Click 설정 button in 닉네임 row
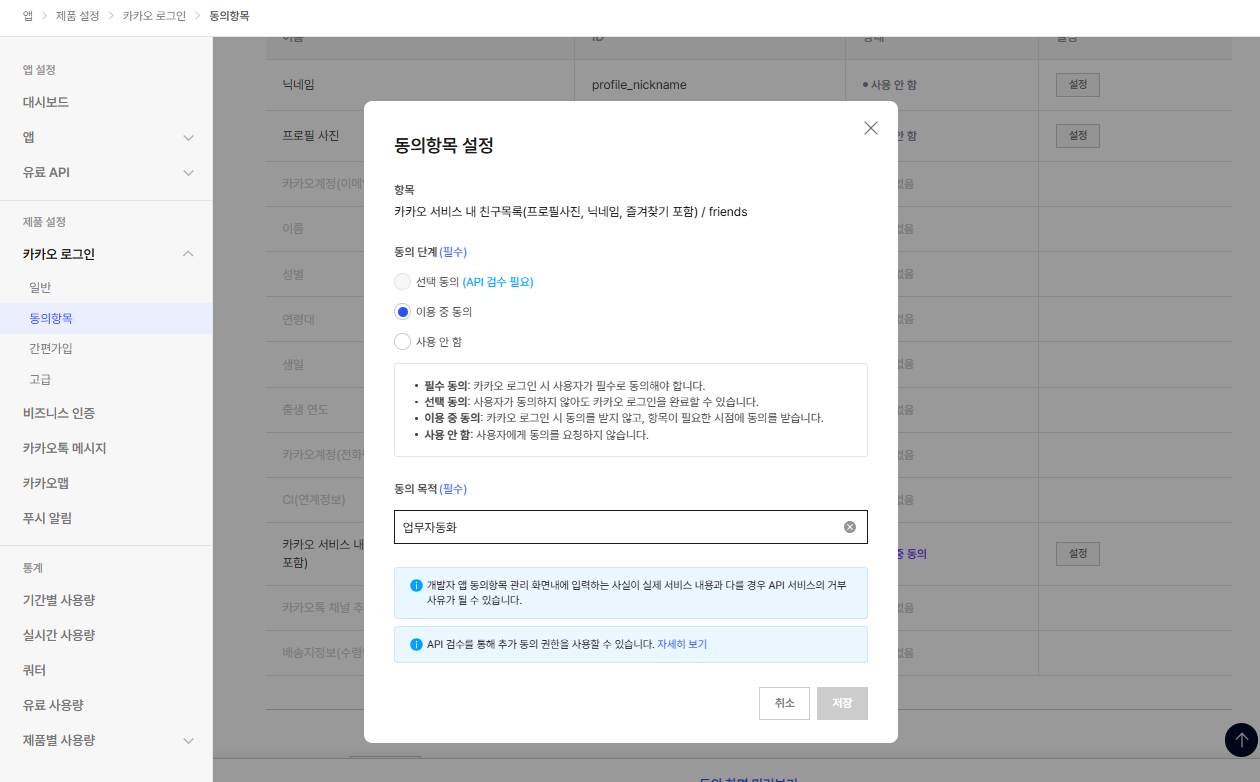Image resolution: width=1260 pixels, height=782 pixels. [1078, 84]
